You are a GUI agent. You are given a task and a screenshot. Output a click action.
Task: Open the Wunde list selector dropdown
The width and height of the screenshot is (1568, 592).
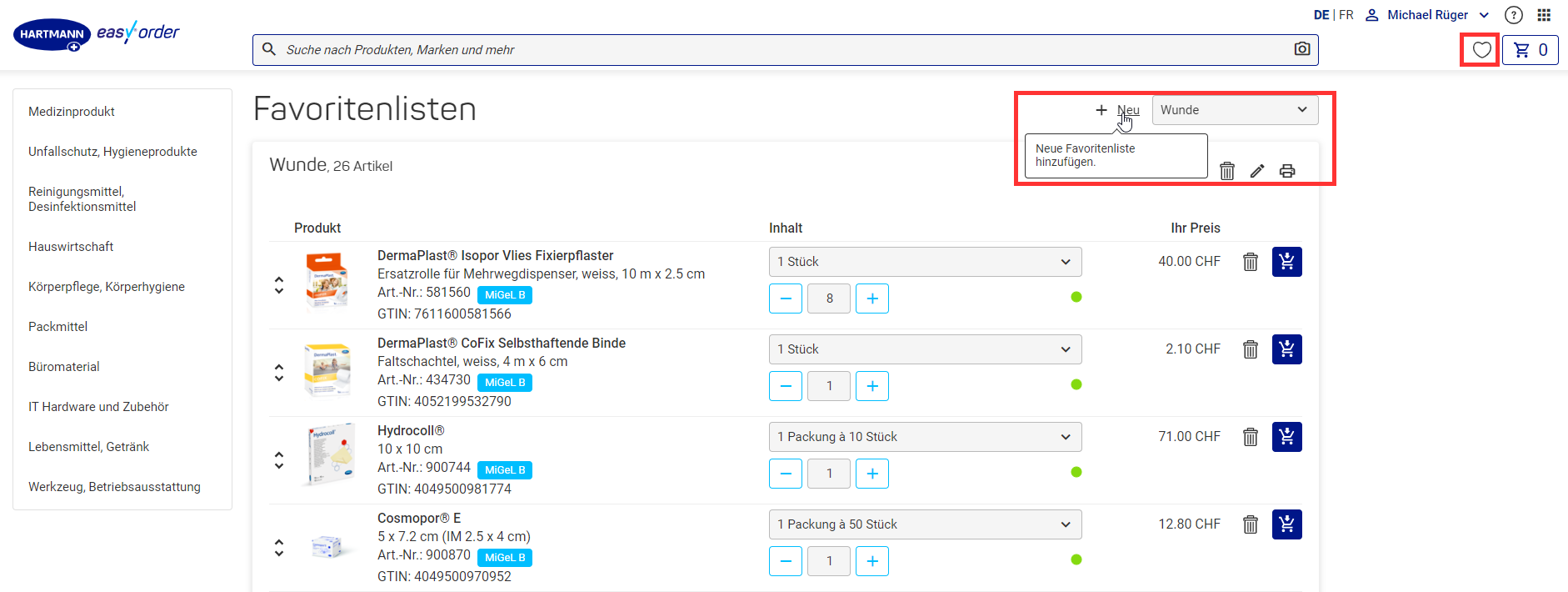click(x=1235, y=110)
